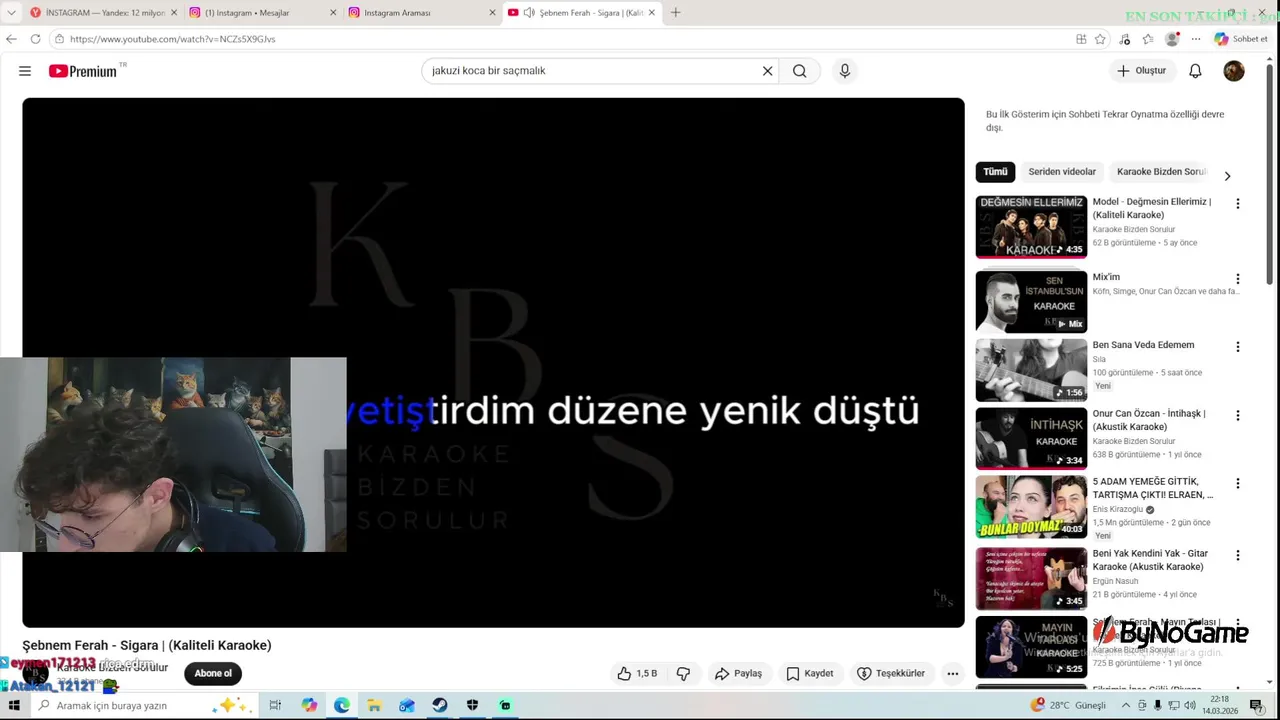The height and width of the screenshot is (720, 1280).
Task: Open browser Settings and more menu
Action: tap(1196, 39)
